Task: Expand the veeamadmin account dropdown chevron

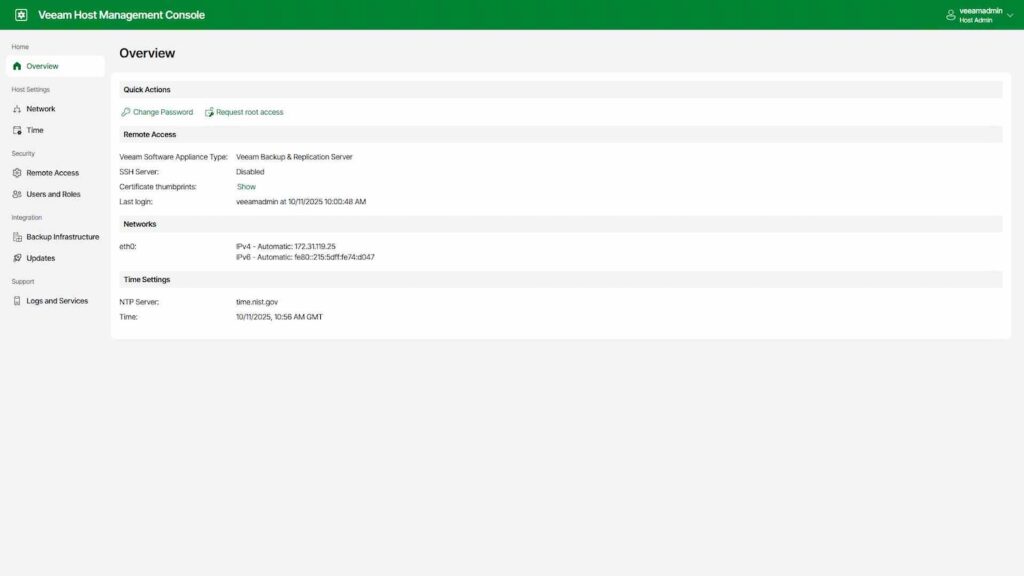Action: point(1010,15)
